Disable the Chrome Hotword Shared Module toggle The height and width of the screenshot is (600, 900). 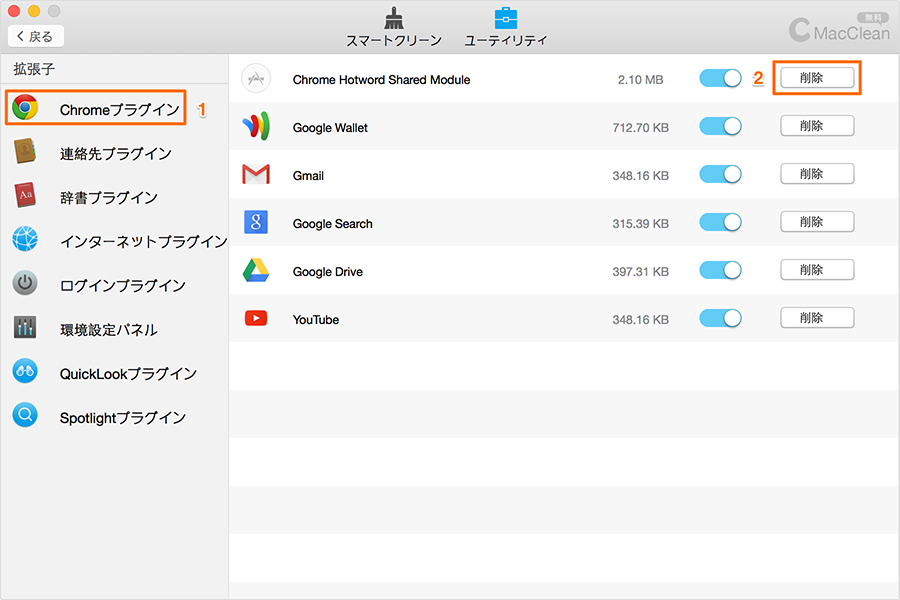[720, 78]
